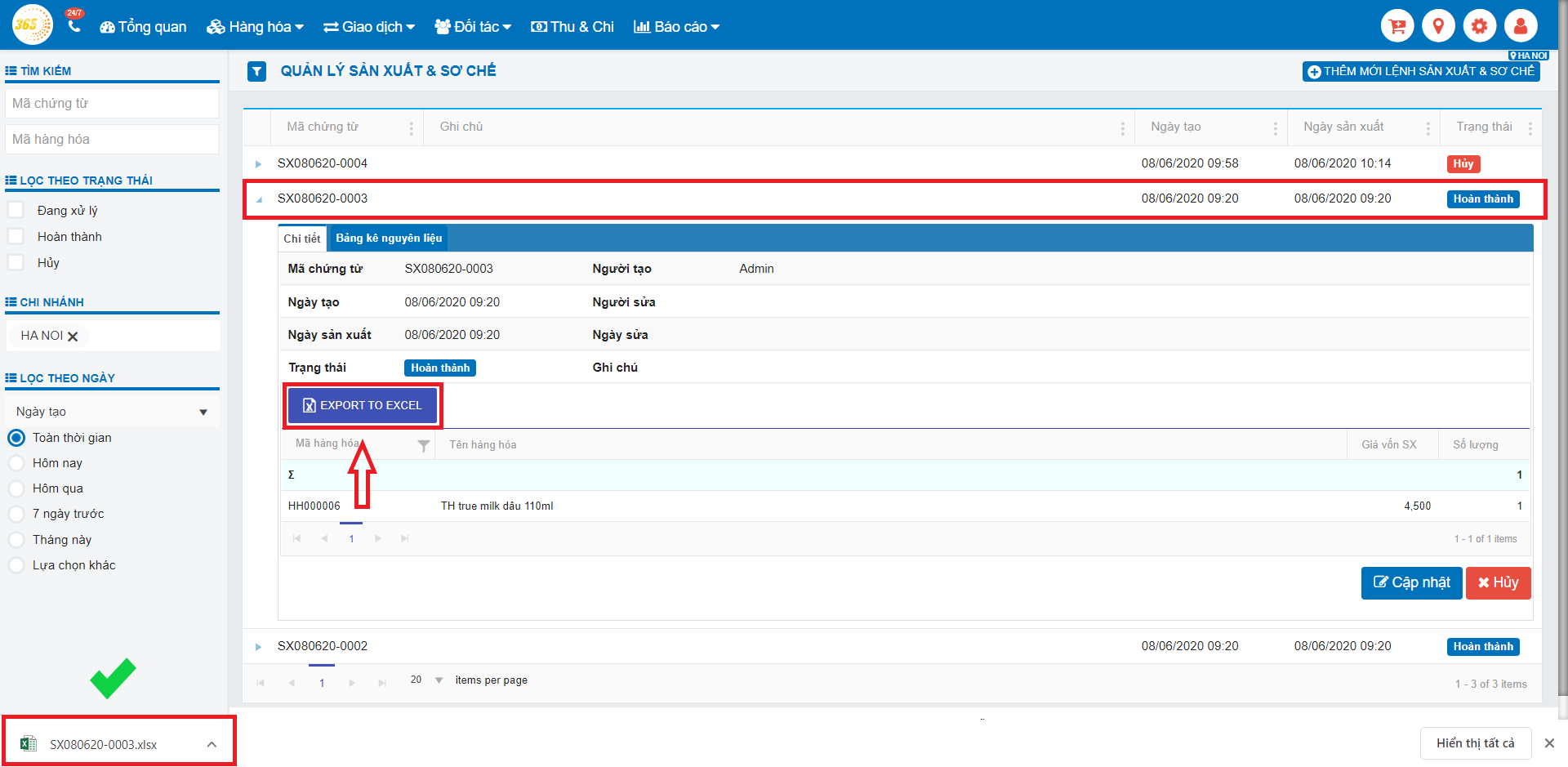Viewport: 1568px width, 767px height.
Task: Click the Mã hàng hóa search field
Action: pyautogui.click(x=113, y=139)
